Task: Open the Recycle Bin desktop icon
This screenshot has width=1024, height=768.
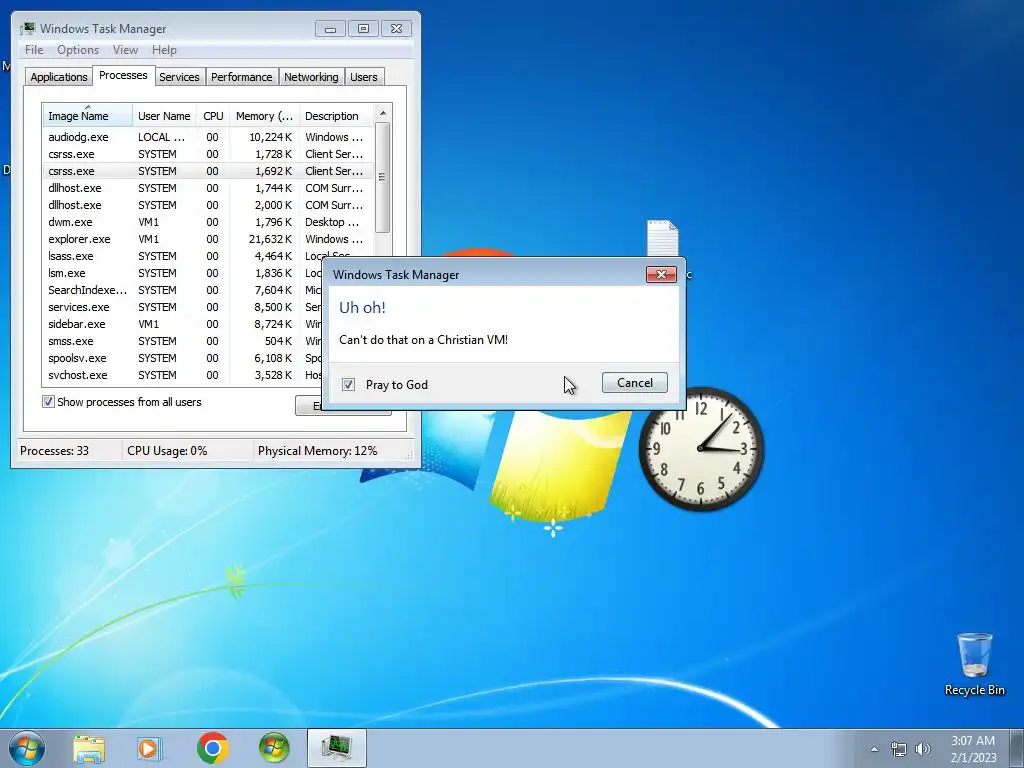Action: (x=974, y=664)
